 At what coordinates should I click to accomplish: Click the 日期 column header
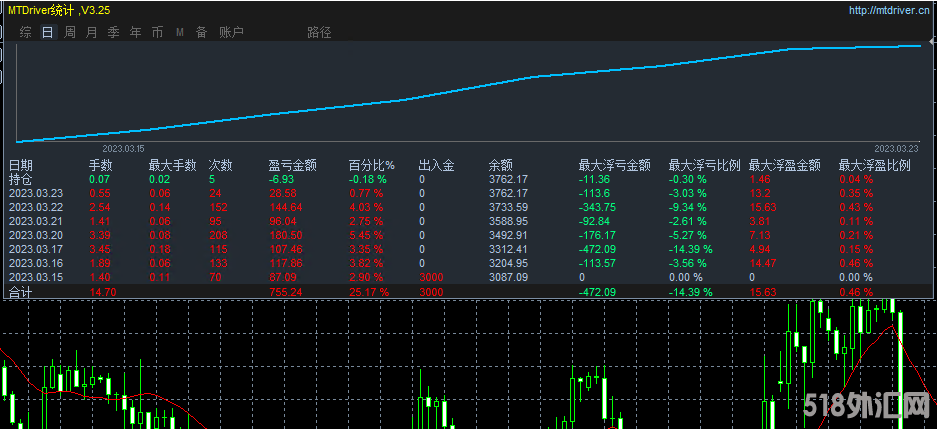(21, 165)
